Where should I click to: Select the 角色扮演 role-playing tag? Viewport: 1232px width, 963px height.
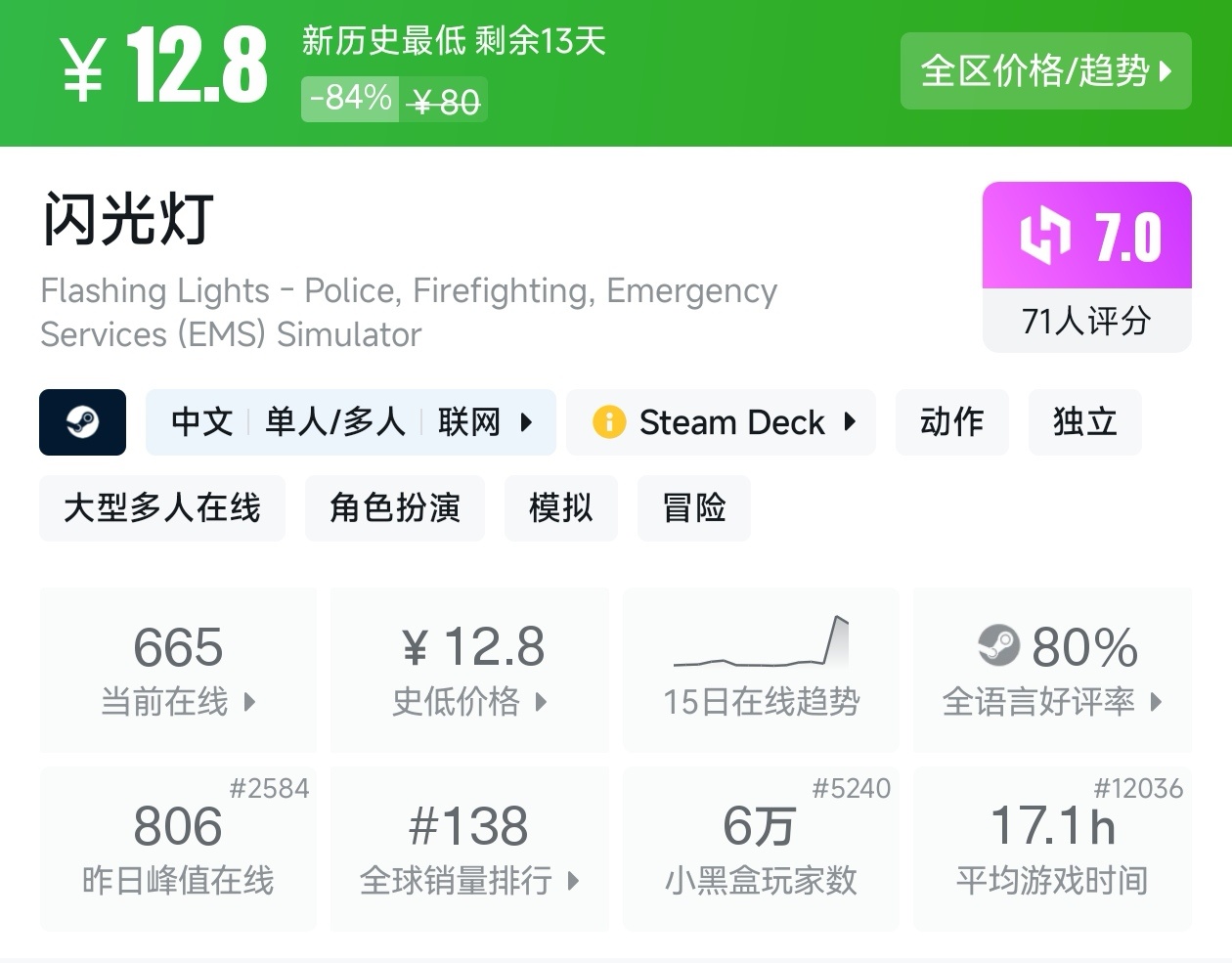[x=395, y=508]
